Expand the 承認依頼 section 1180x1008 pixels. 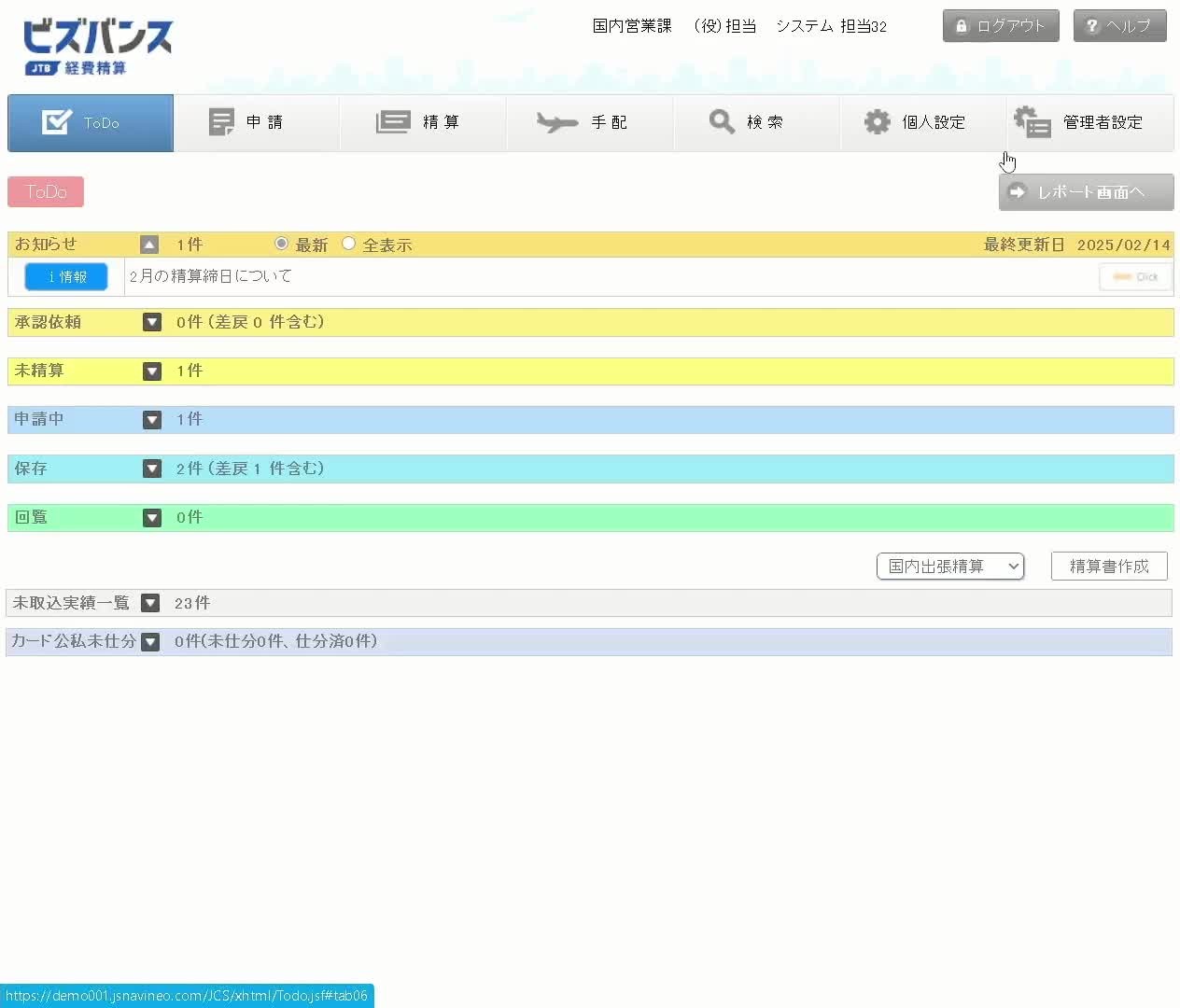152,322
